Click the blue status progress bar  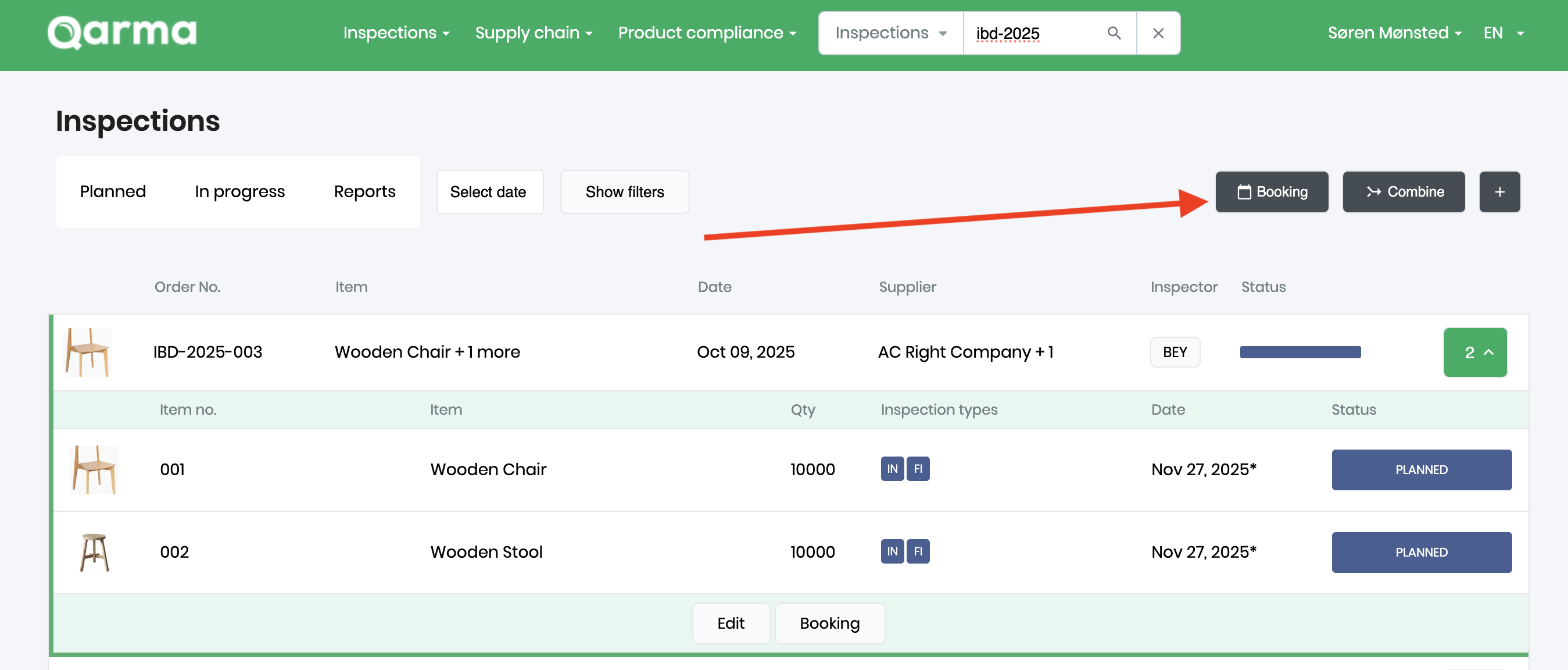click(1300, 352)
